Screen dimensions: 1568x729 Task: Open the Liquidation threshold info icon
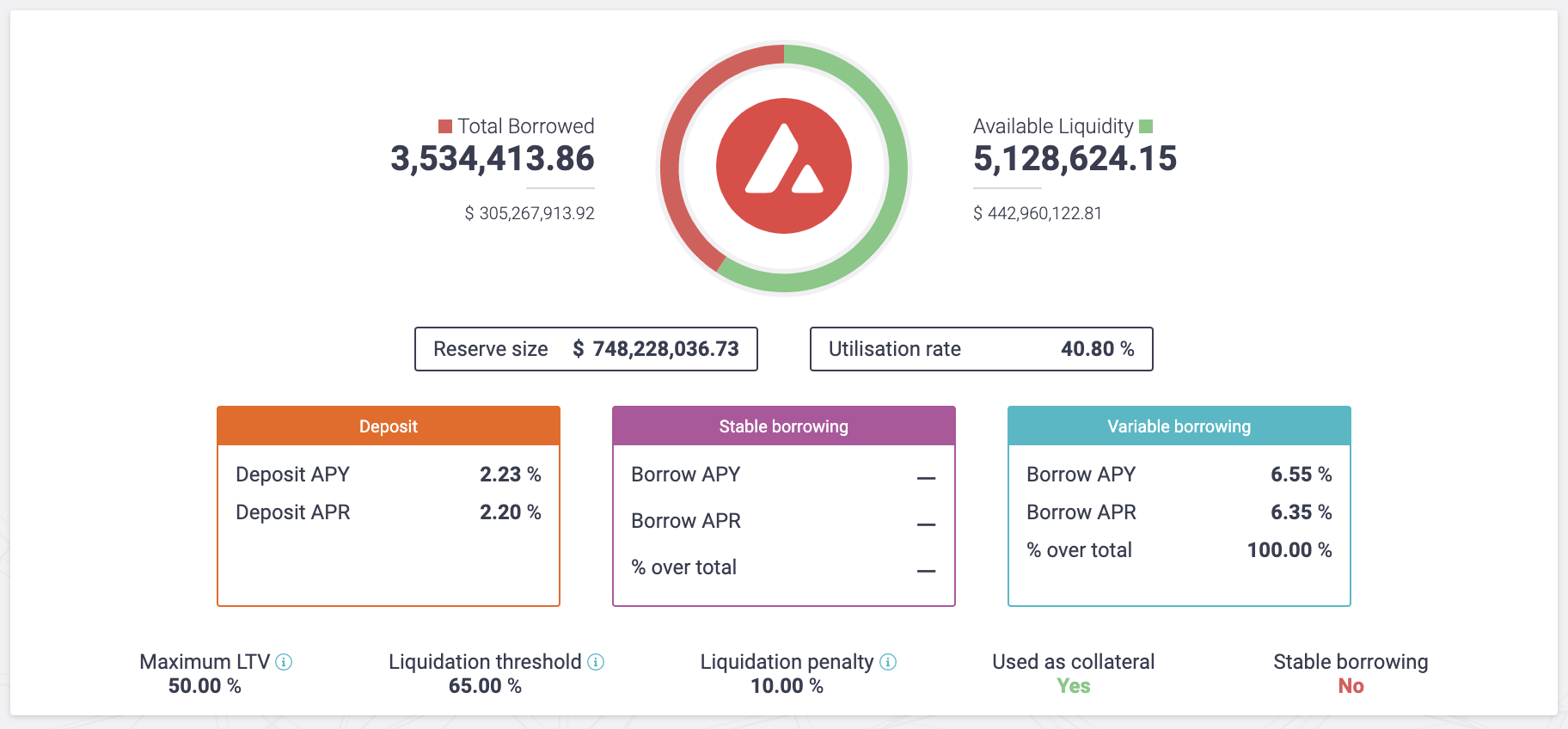point(596,662)
